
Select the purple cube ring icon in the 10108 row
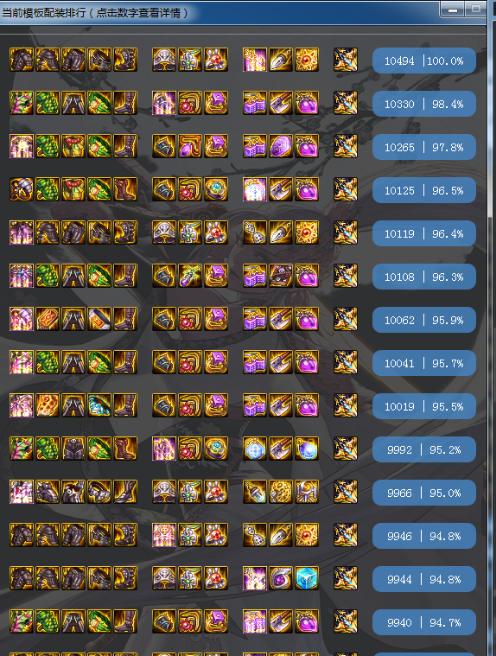[x=216, y=276]
